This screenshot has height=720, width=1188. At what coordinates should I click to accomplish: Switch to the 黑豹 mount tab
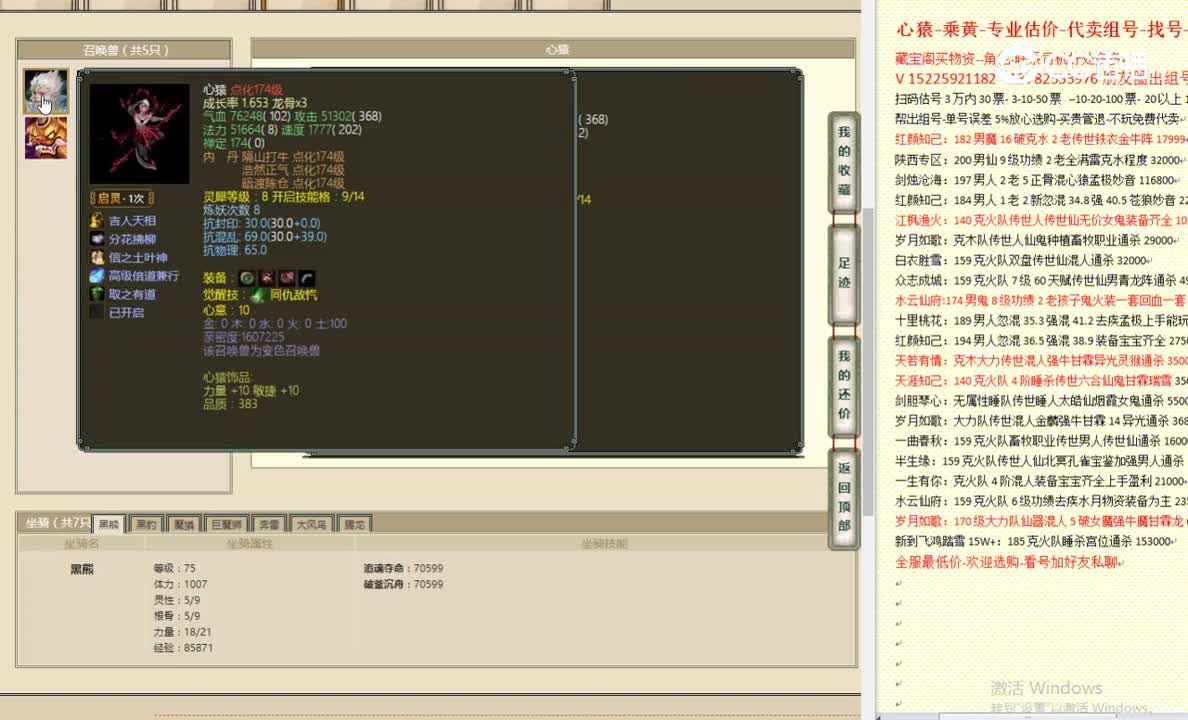pyautogui.click(x=146, y=524)
